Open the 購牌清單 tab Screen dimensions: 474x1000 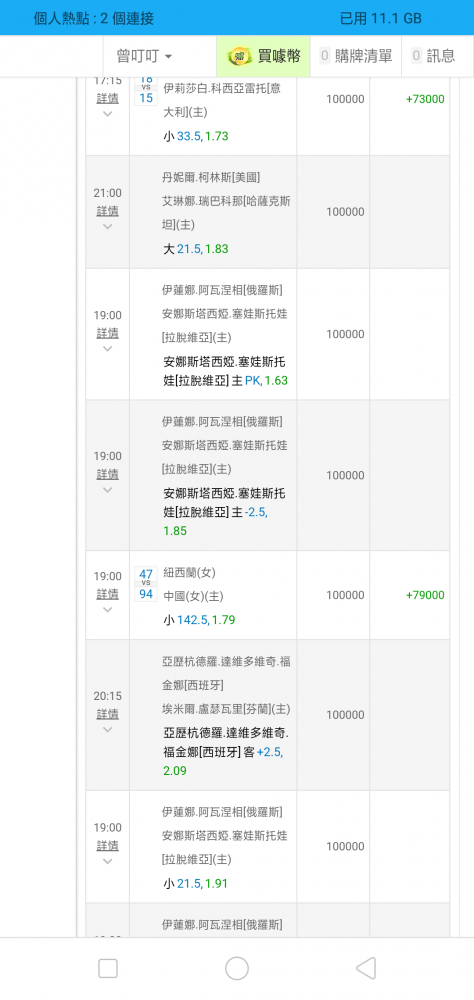(356, 56)
